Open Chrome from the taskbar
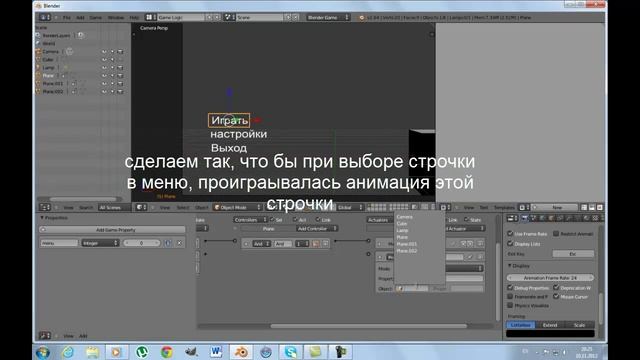640x360 pixels. (x=167, y=352)
